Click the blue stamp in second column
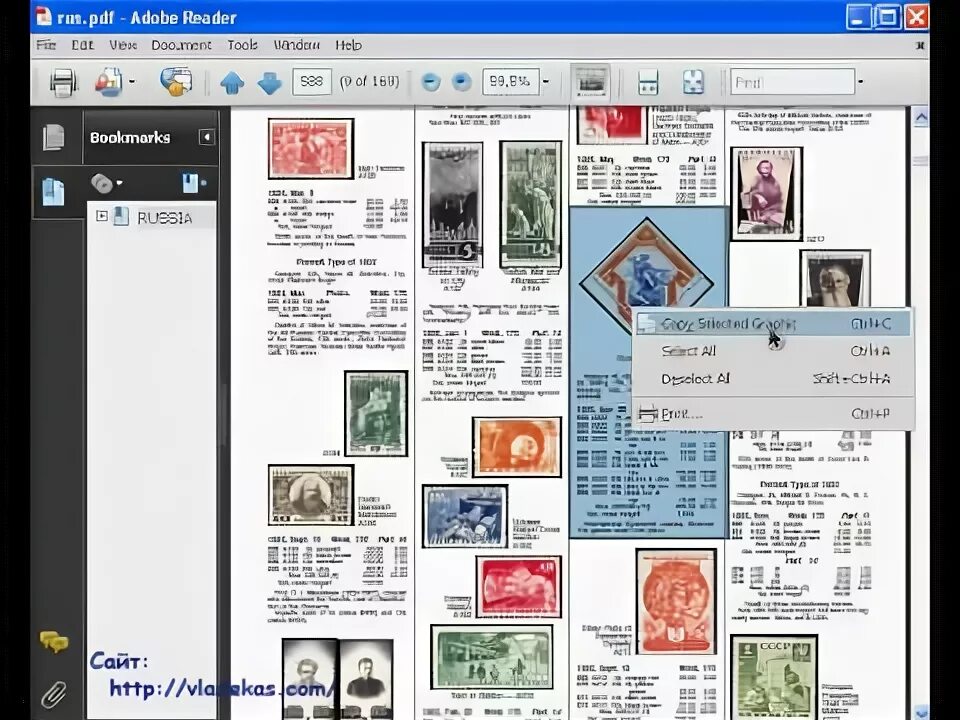This screenshot has width=960, height=720. tap(465, 516)
